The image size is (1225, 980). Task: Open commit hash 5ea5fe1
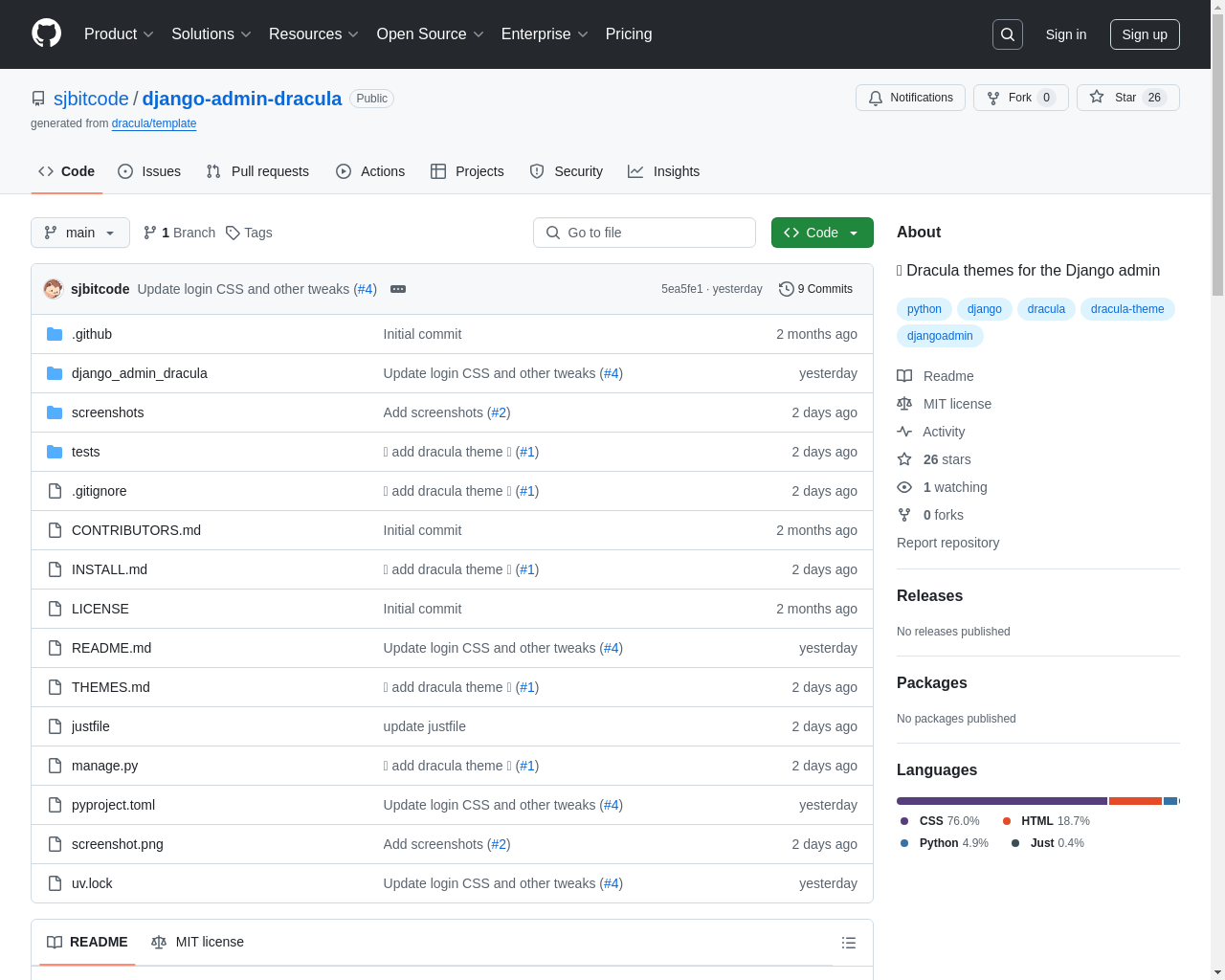coord(681,289)
